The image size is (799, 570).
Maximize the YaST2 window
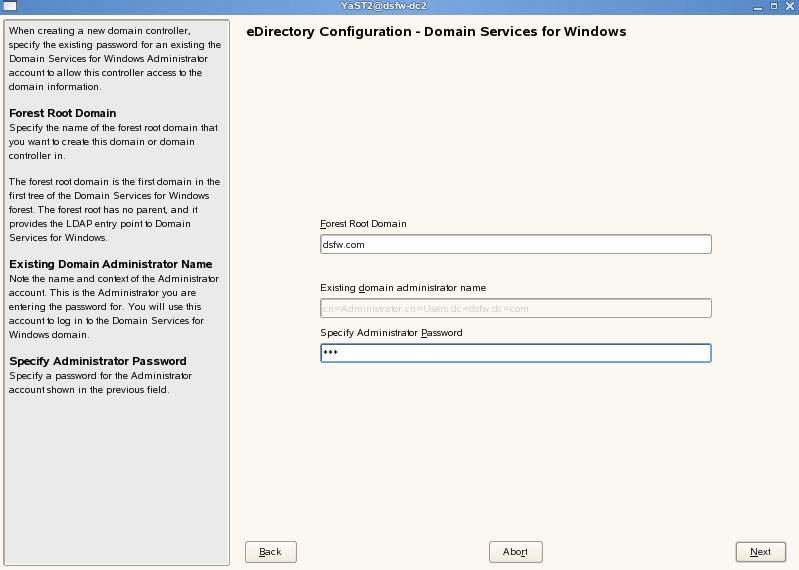[x=774, y=6]
